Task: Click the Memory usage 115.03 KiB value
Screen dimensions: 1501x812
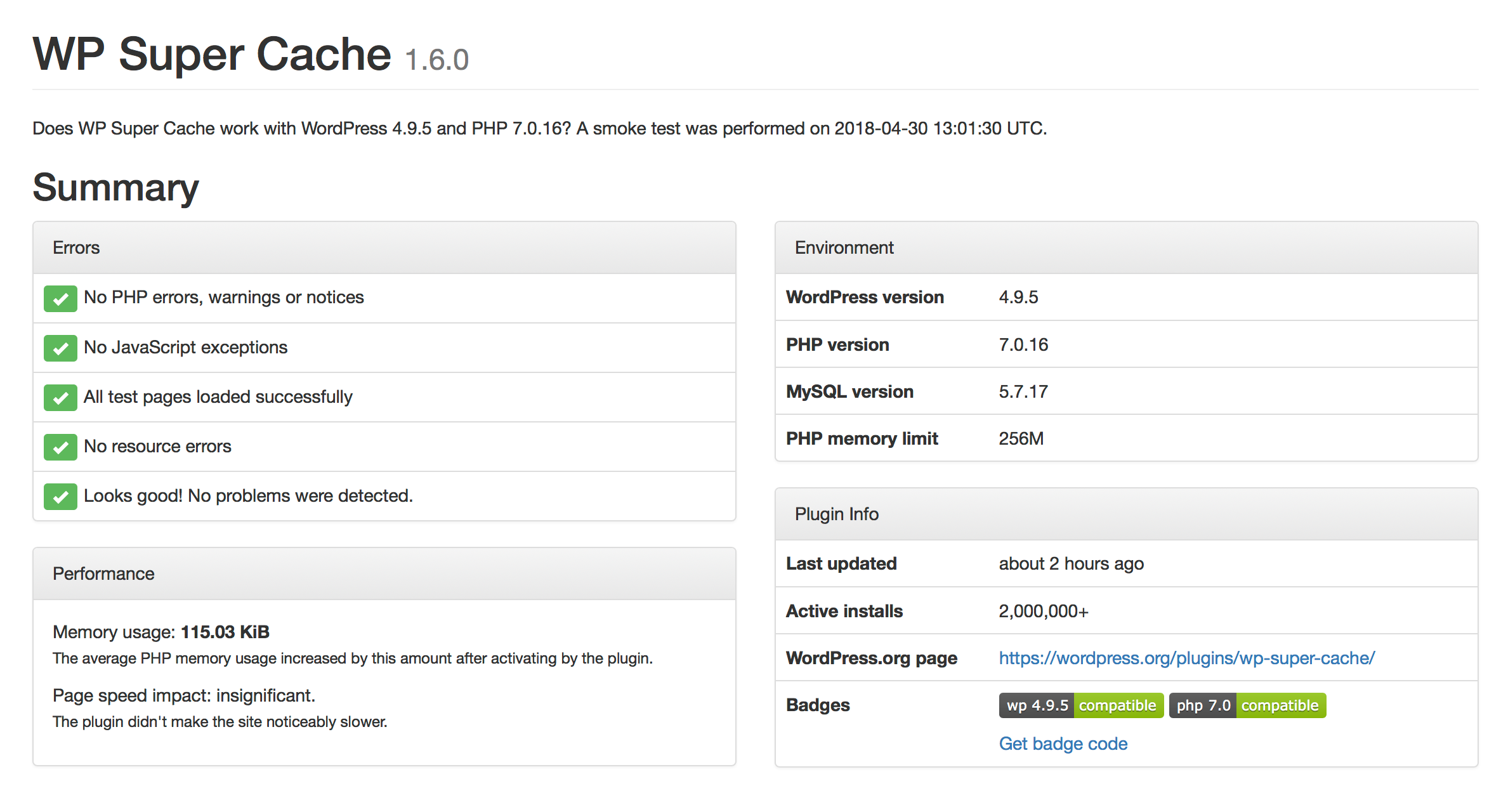Action: point(225,632)
